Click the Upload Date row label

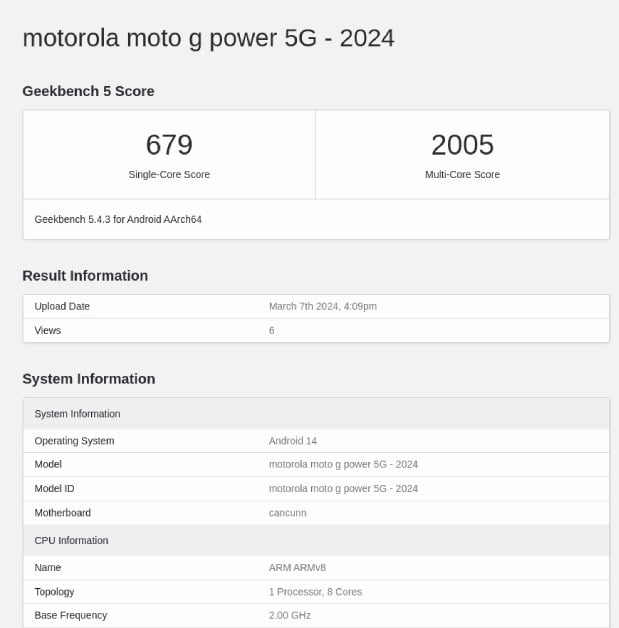(62, 306)
